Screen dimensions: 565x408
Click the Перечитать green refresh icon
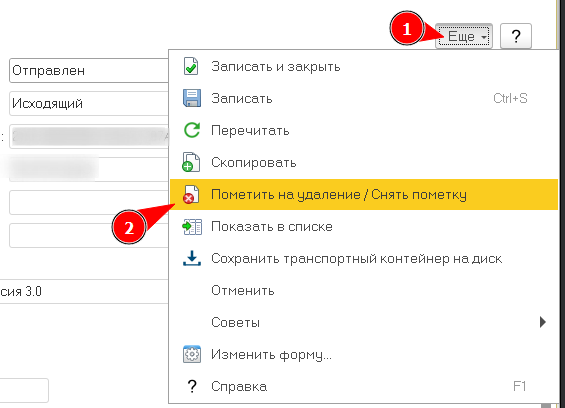pos(192,130)
